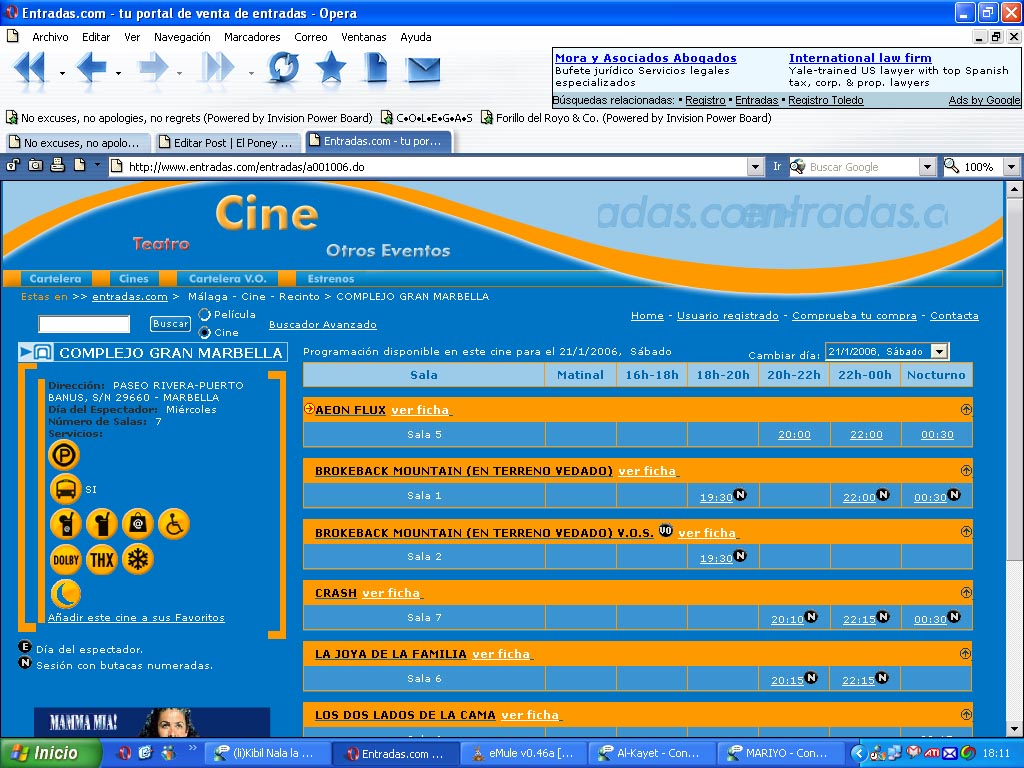
Task: Select the 20:10 CRASH showtime
Action: (787, 619)
